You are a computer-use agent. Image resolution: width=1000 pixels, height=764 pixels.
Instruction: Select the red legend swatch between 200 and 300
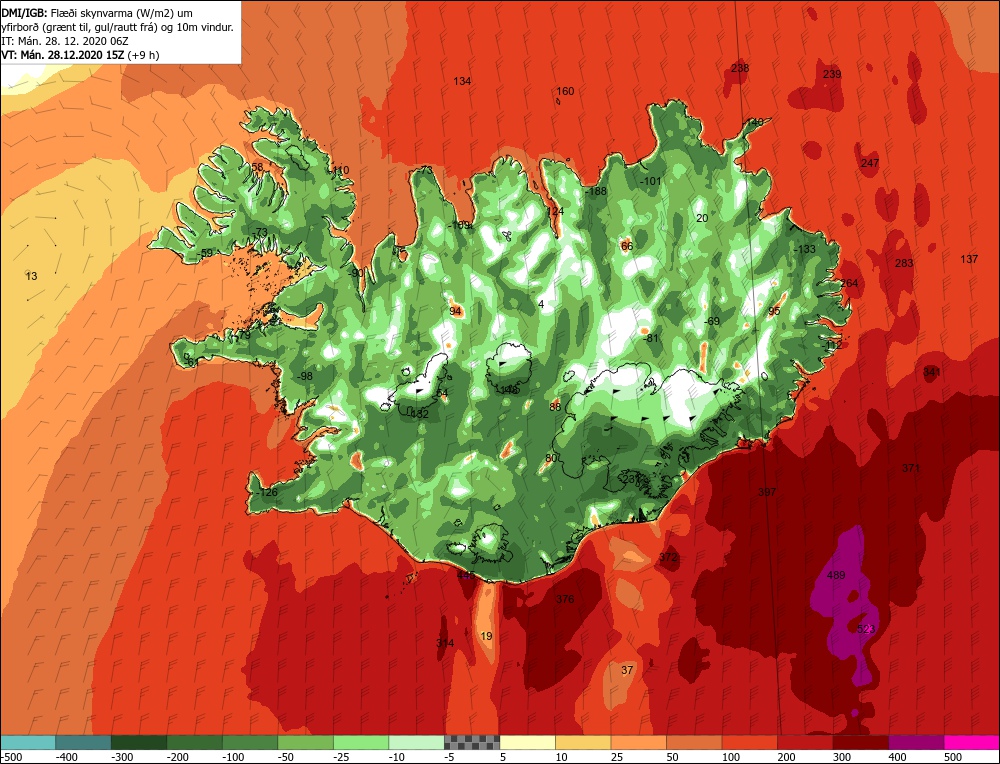[805, 742]
